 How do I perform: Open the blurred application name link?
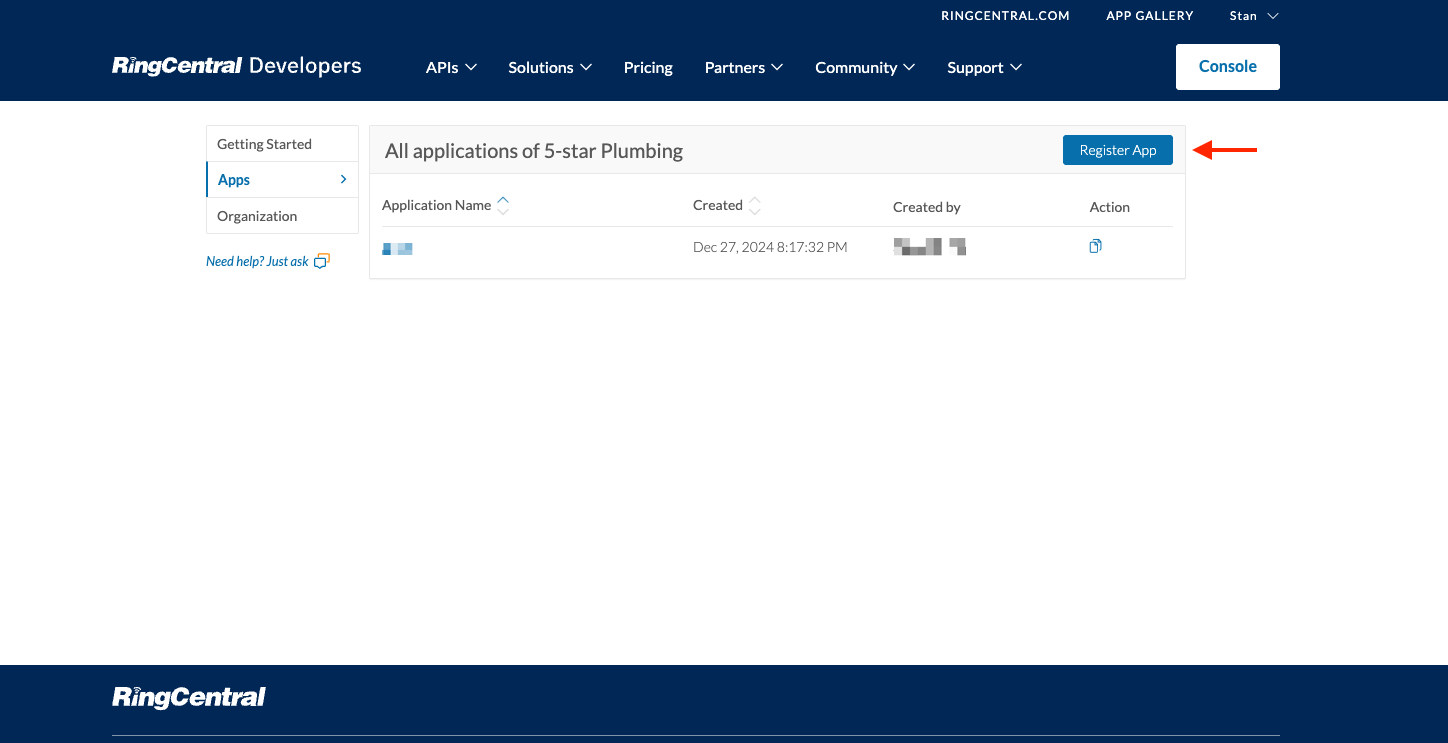pos(397,248)
